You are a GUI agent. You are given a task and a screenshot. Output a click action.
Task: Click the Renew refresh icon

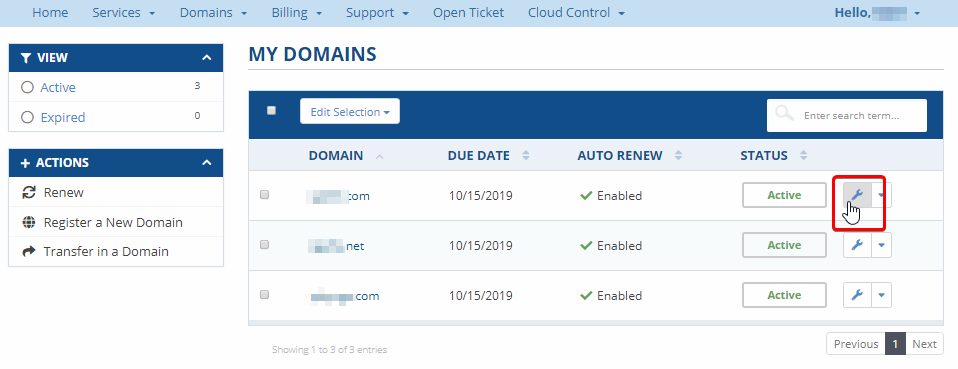(29, 192)
